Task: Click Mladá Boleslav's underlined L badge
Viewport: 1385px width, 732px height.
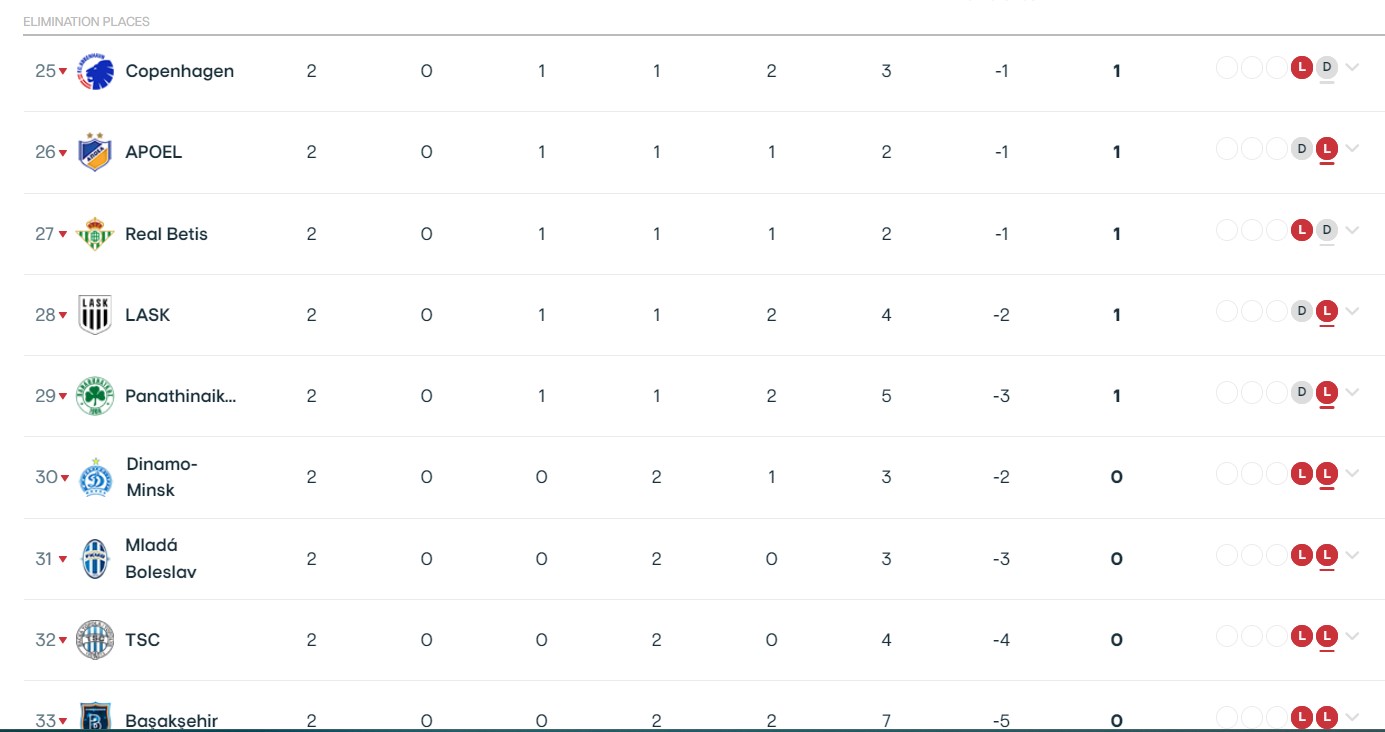Action: pyautogui.click(x=1327, y=555)
